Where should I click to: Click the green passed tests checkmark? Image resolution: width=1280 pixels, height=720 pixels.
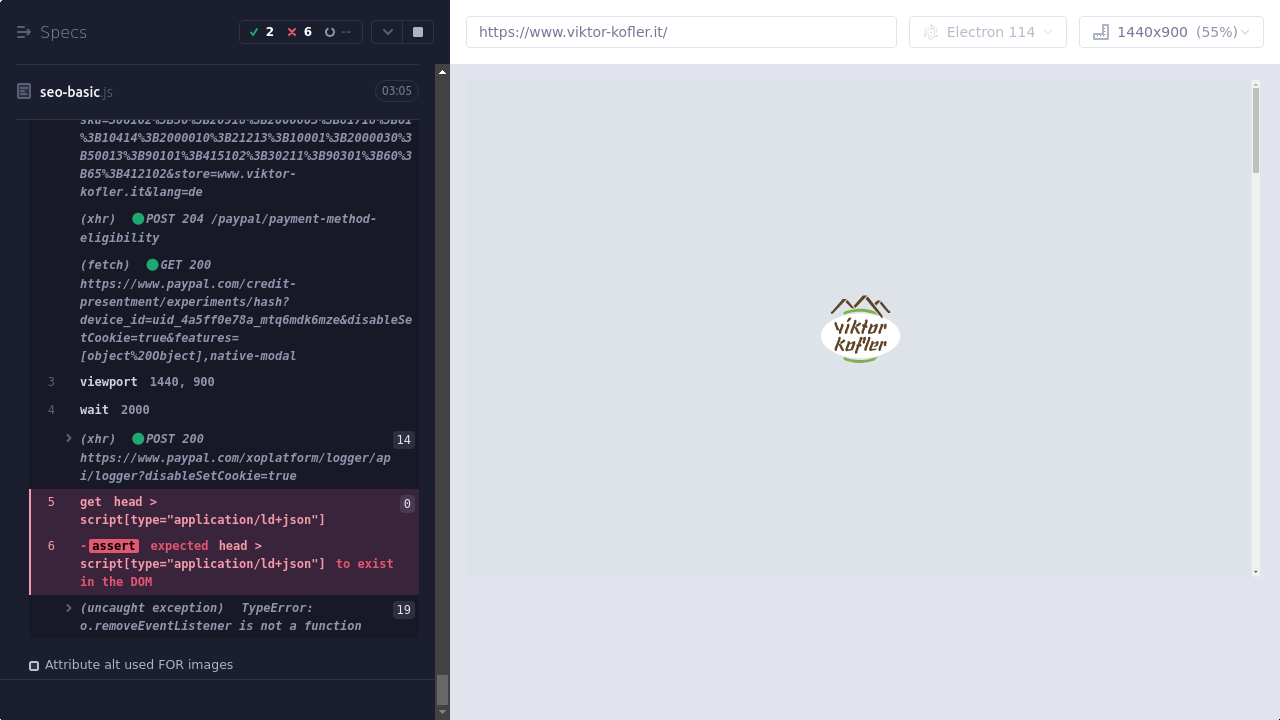click(x=254, y=32)
